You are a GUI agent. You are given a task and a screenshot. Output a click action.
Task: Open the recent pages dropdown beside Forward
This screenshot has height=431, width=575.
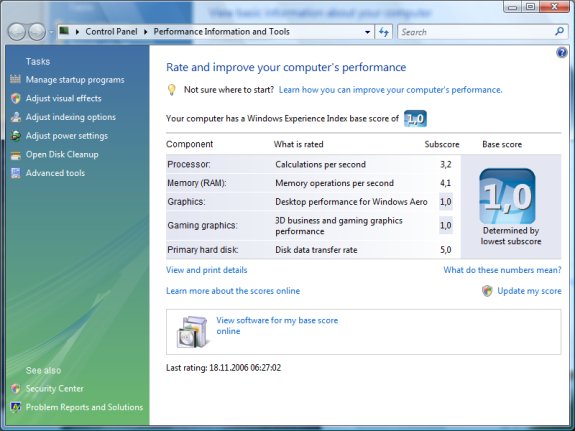point(51,32)
